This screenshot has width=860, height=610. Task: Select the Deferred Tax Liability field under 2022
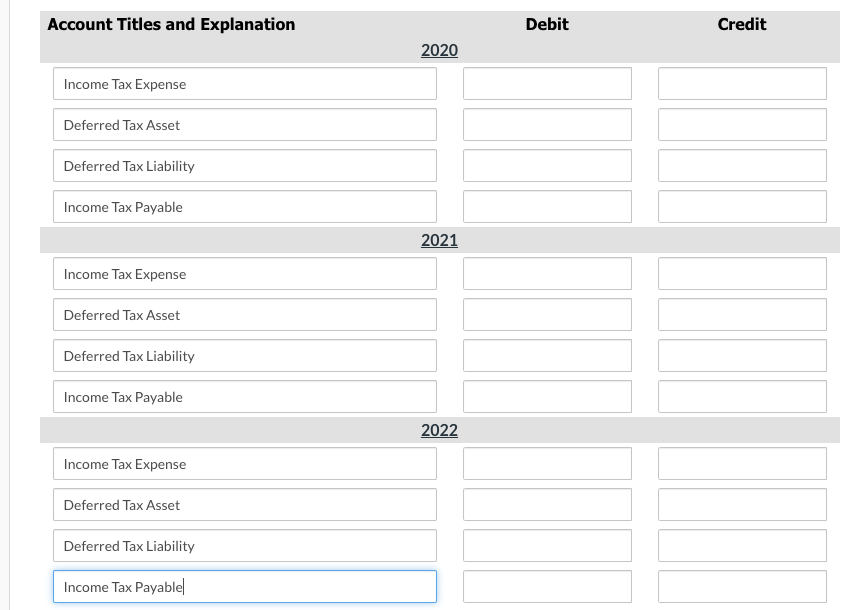tap(245, 545)
